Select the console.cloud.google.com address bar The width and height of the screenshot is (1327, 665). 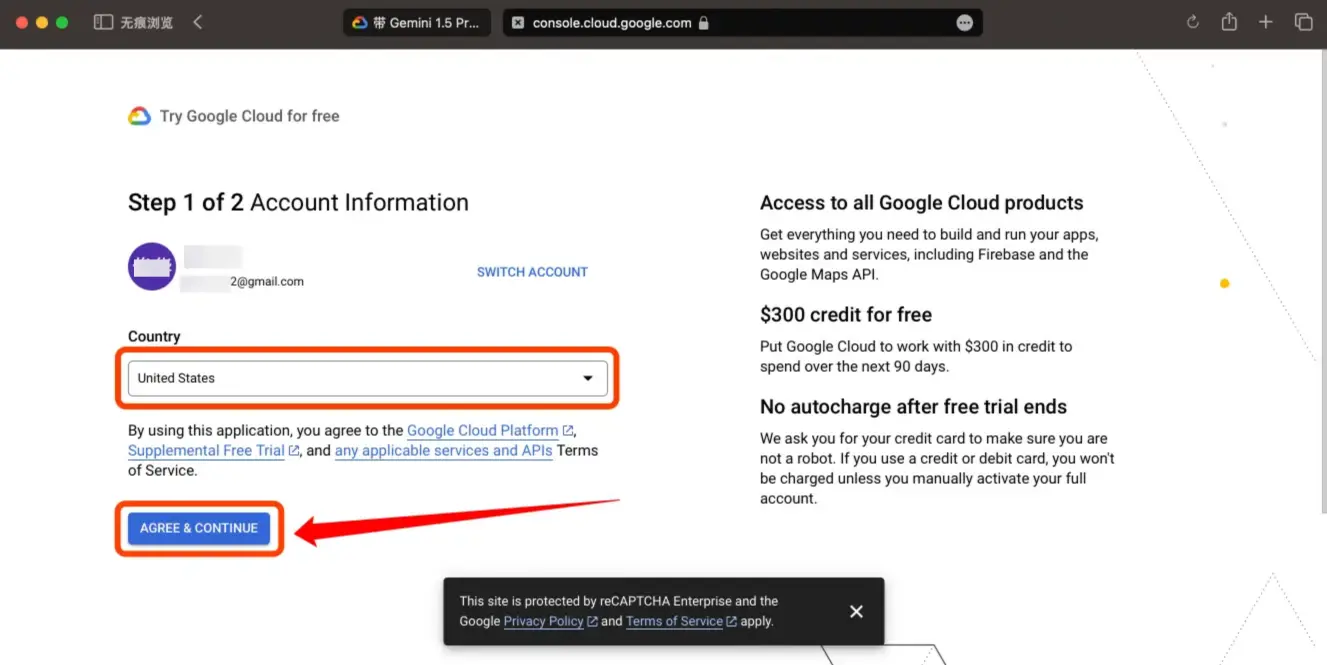[742, 23]
